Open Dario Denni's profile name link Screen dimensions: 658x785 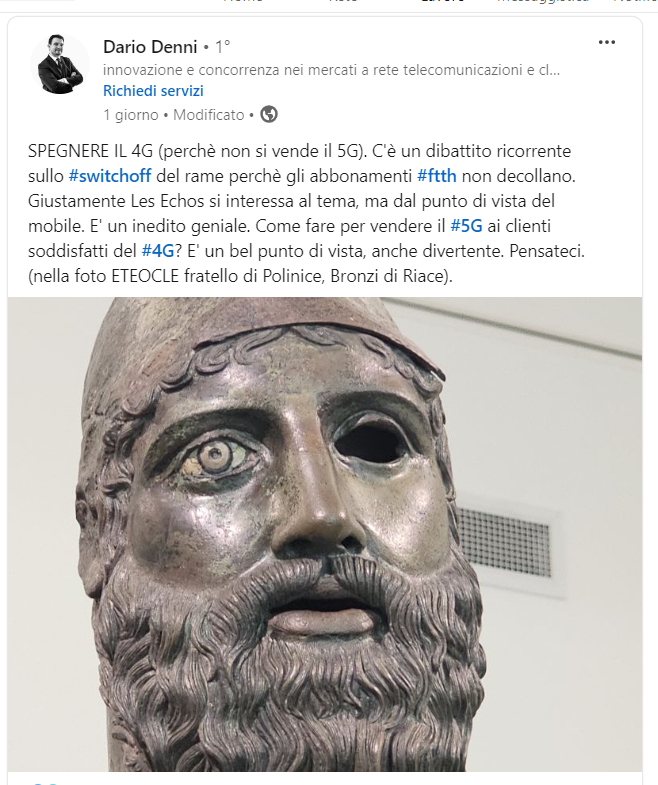150,47
